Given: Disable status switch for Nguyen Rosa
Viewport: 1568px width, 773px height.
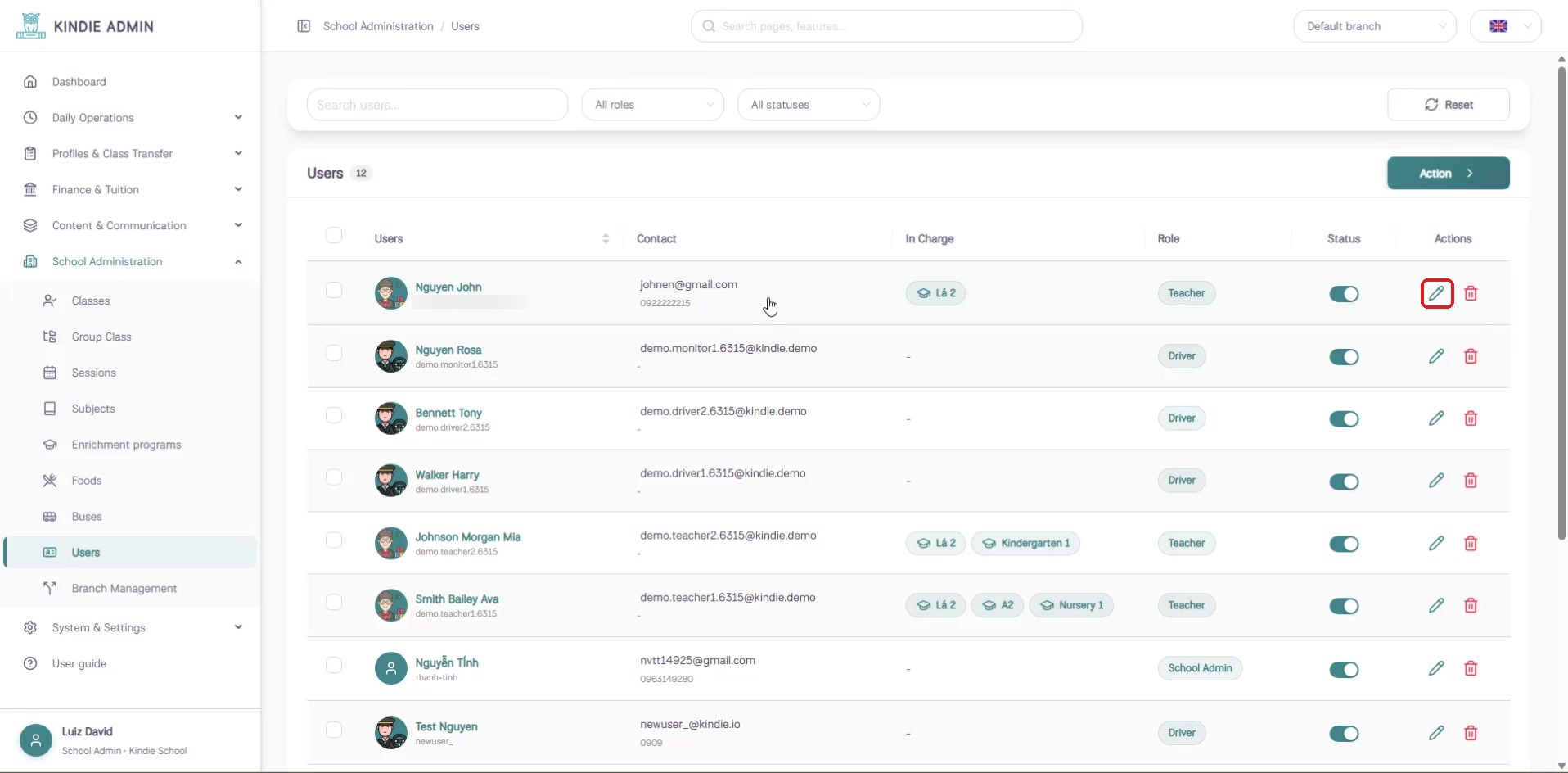Looking at the screenshot, I should (x=1344, y=357).
